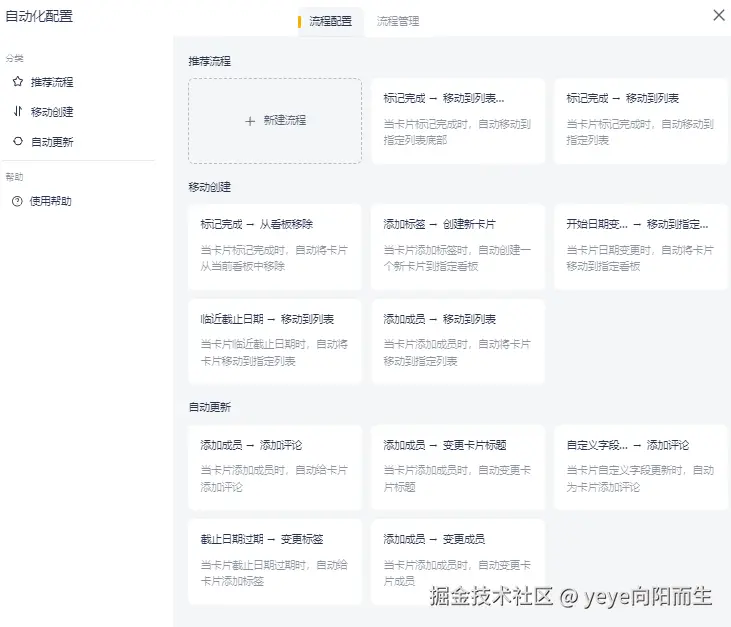Screen dimensions: 731x627
Task: Open the 添加成员 – 移动到列表 card
Action: 458,342
